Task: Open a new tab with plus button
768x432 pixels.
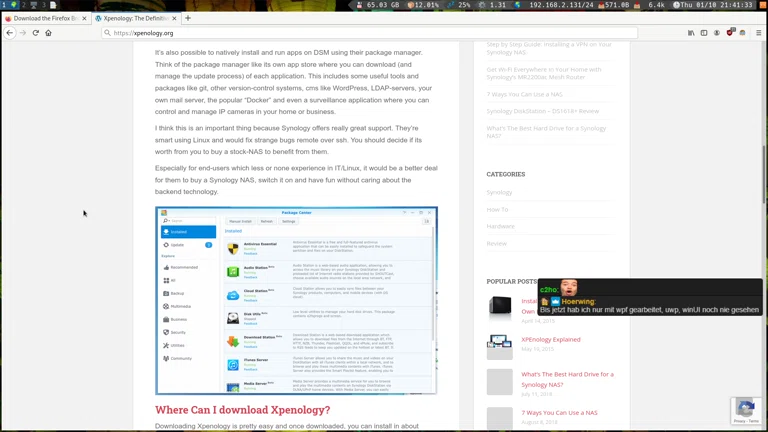Action: (x=187, y=18)
